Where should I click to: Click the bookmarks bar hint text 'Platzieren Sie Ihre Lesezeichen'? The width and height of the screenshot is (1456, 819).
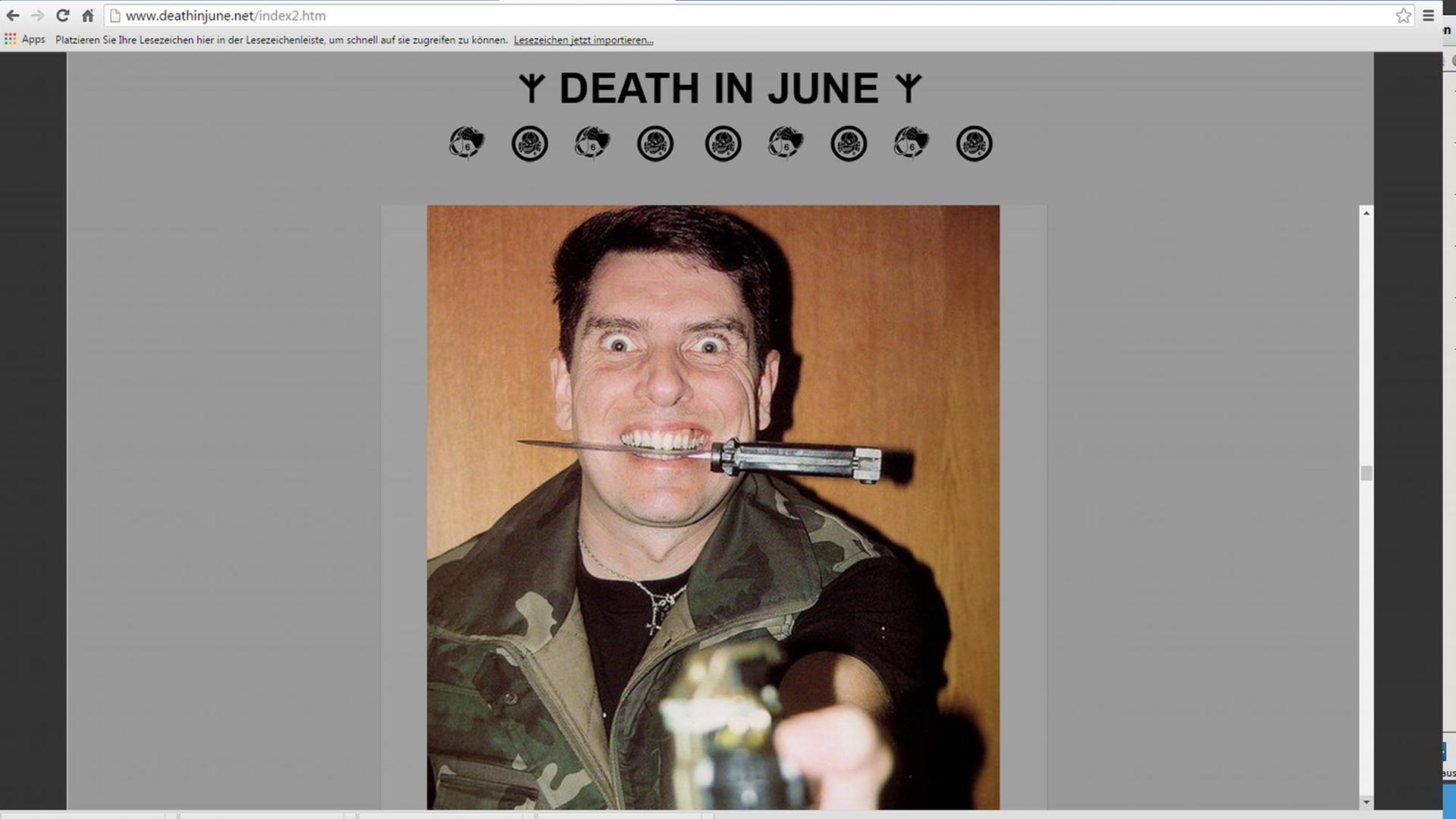click(281, 40)
